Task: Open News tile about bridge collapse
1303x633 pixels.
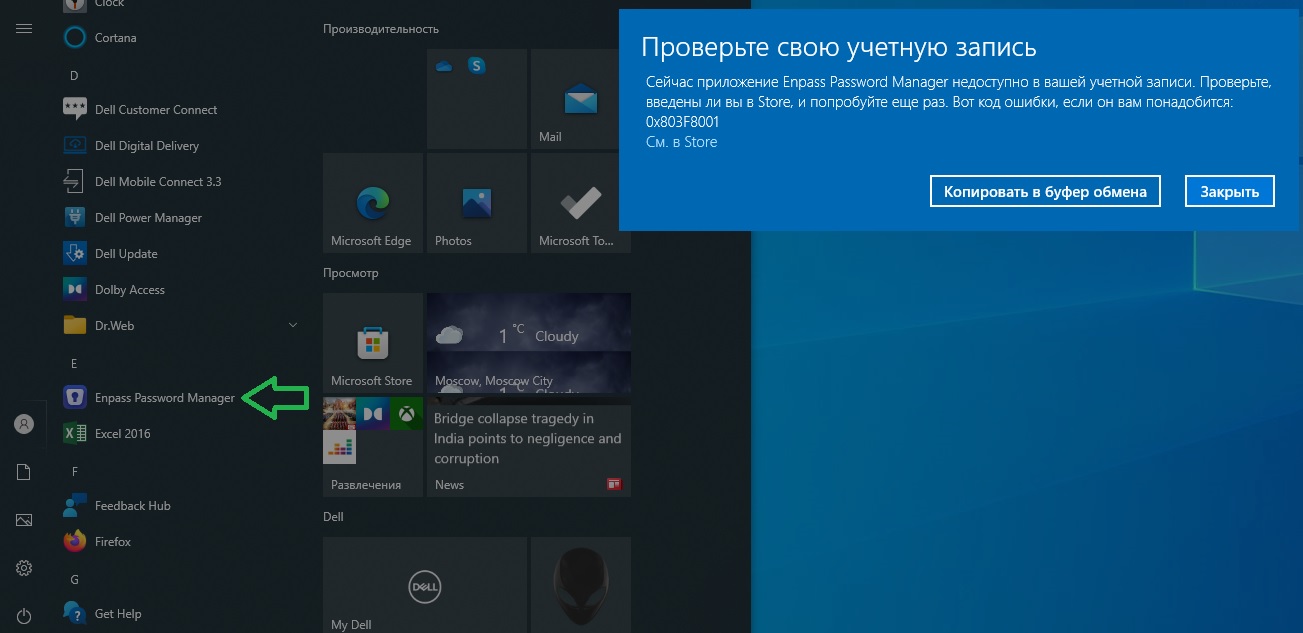Action: (529, 447)
